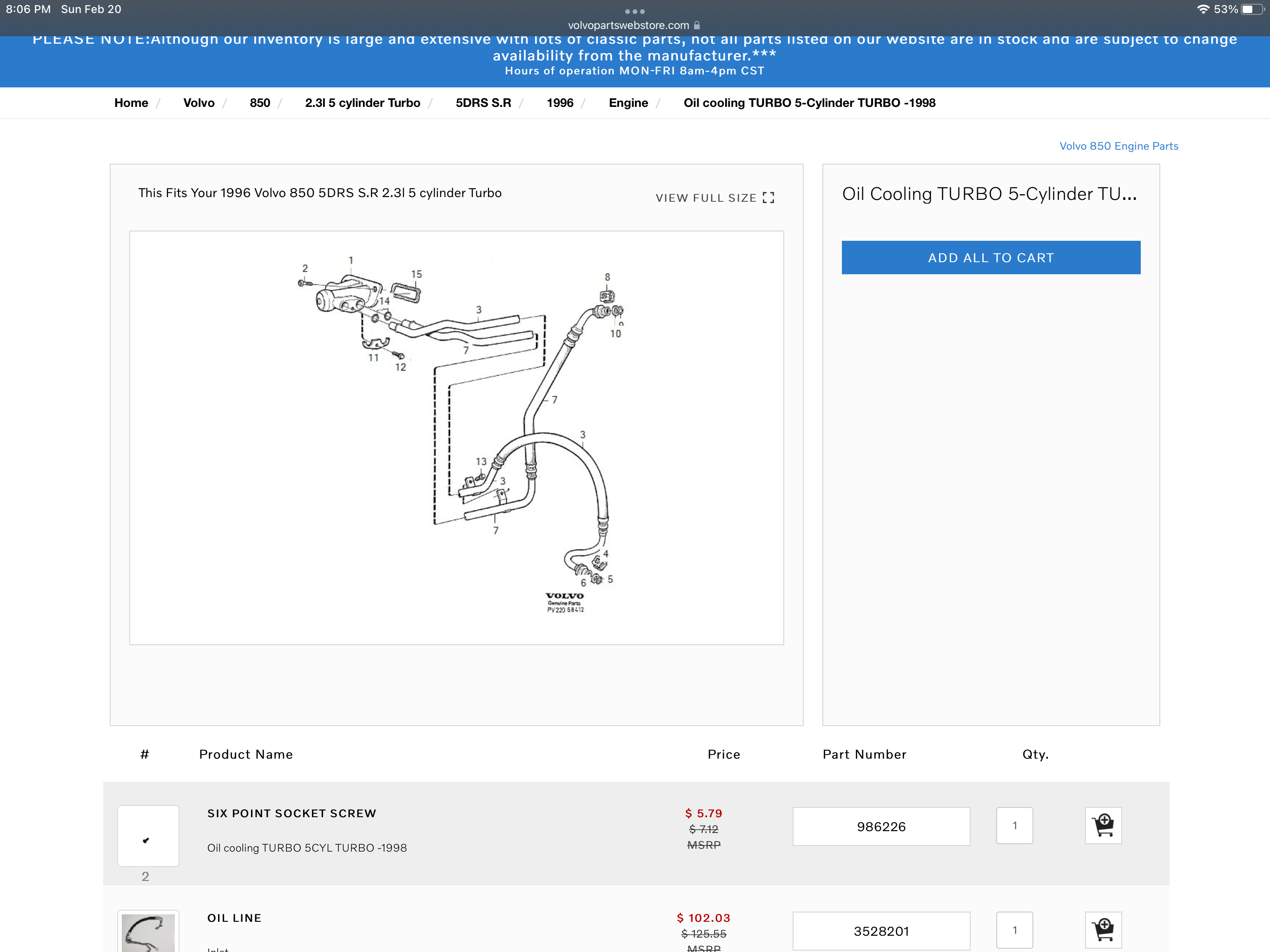This screenshot has height=952, width=1270.
Task: Go to the Home breadcrumb
Action: (131, 103)
